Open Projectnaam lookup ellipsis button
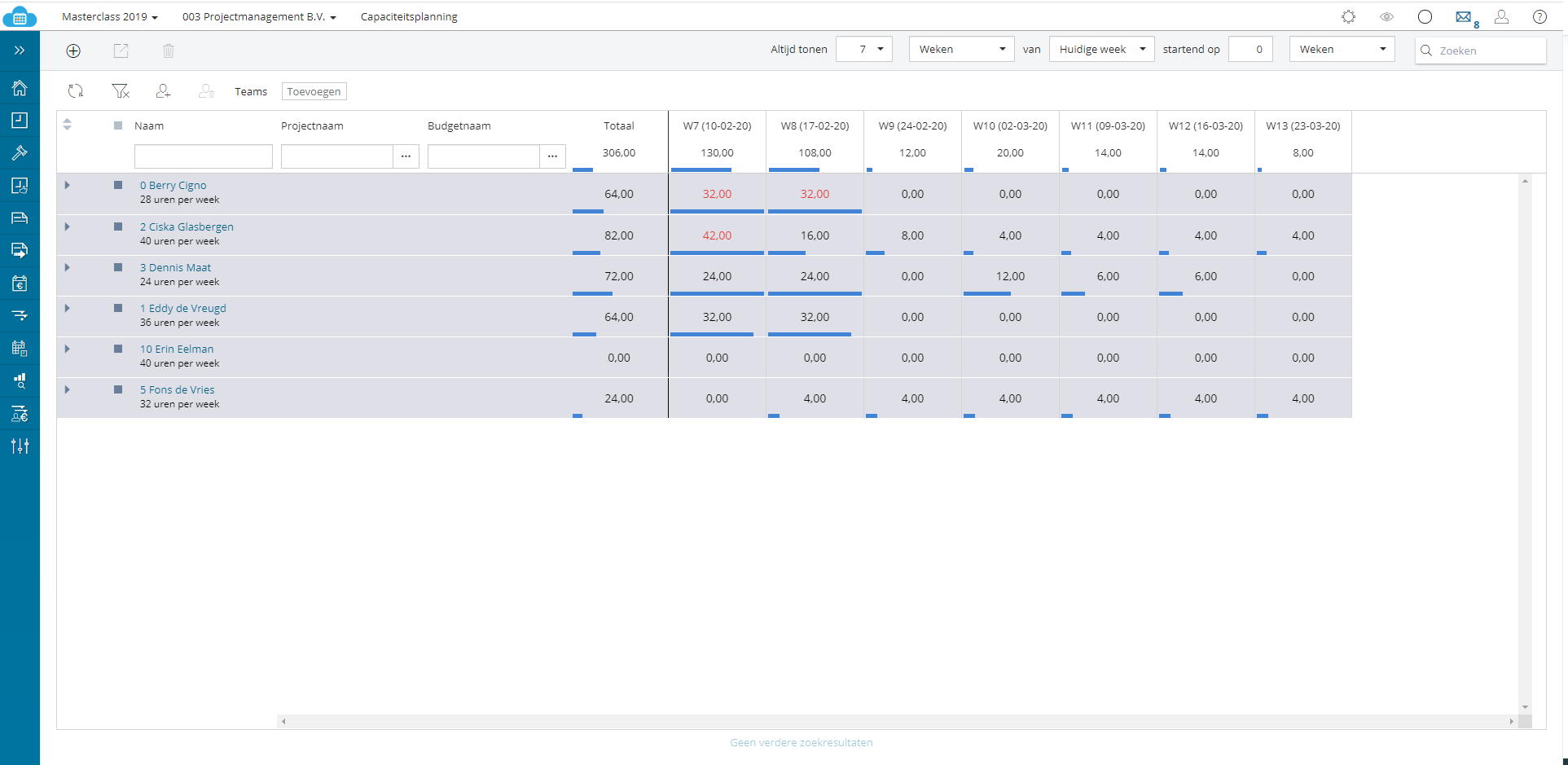 click(406, 156)
